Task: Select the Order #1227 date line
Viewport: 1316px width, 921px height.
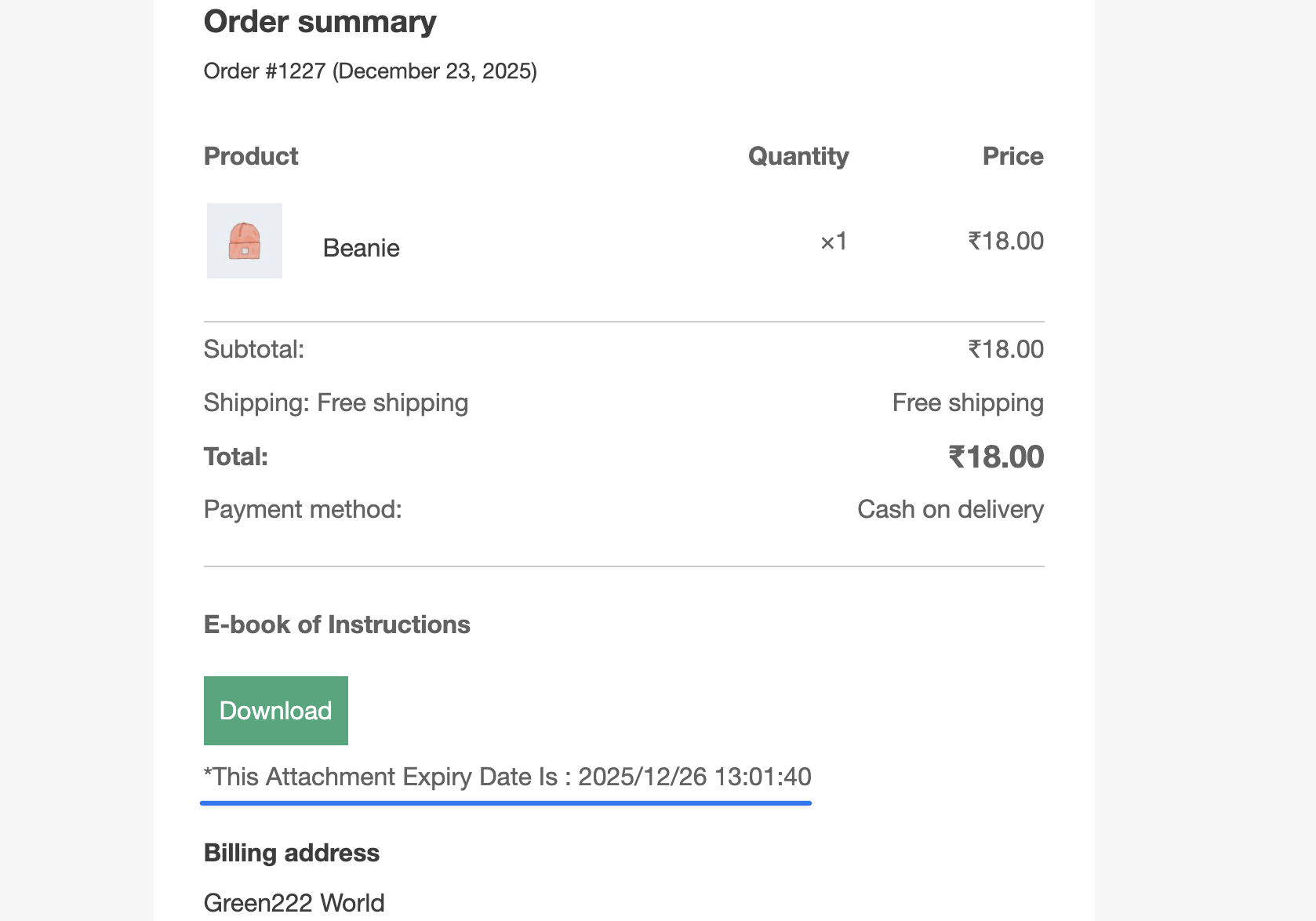Action: 370,71
